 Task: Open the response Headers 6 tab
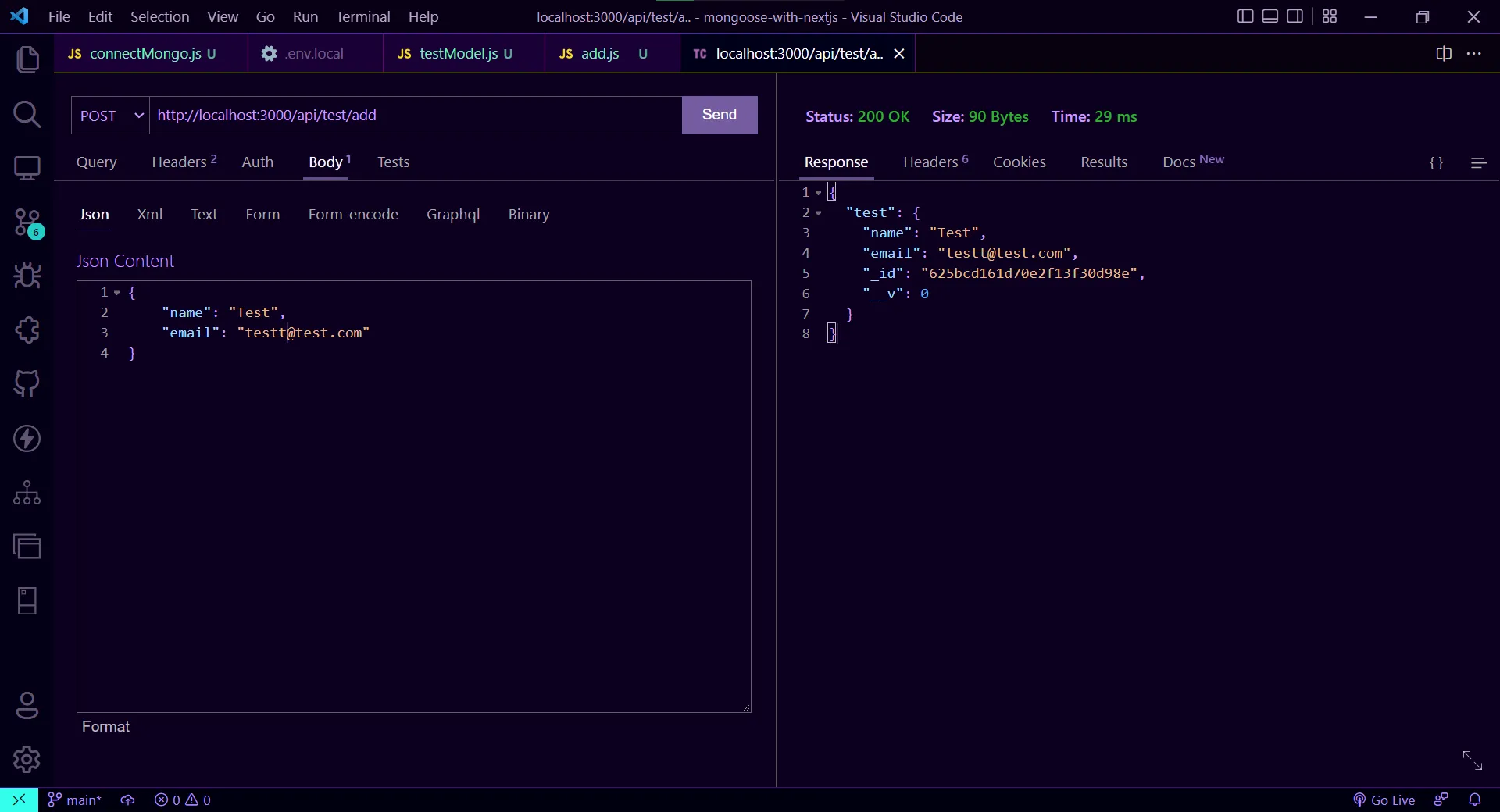tap(936, 162)
